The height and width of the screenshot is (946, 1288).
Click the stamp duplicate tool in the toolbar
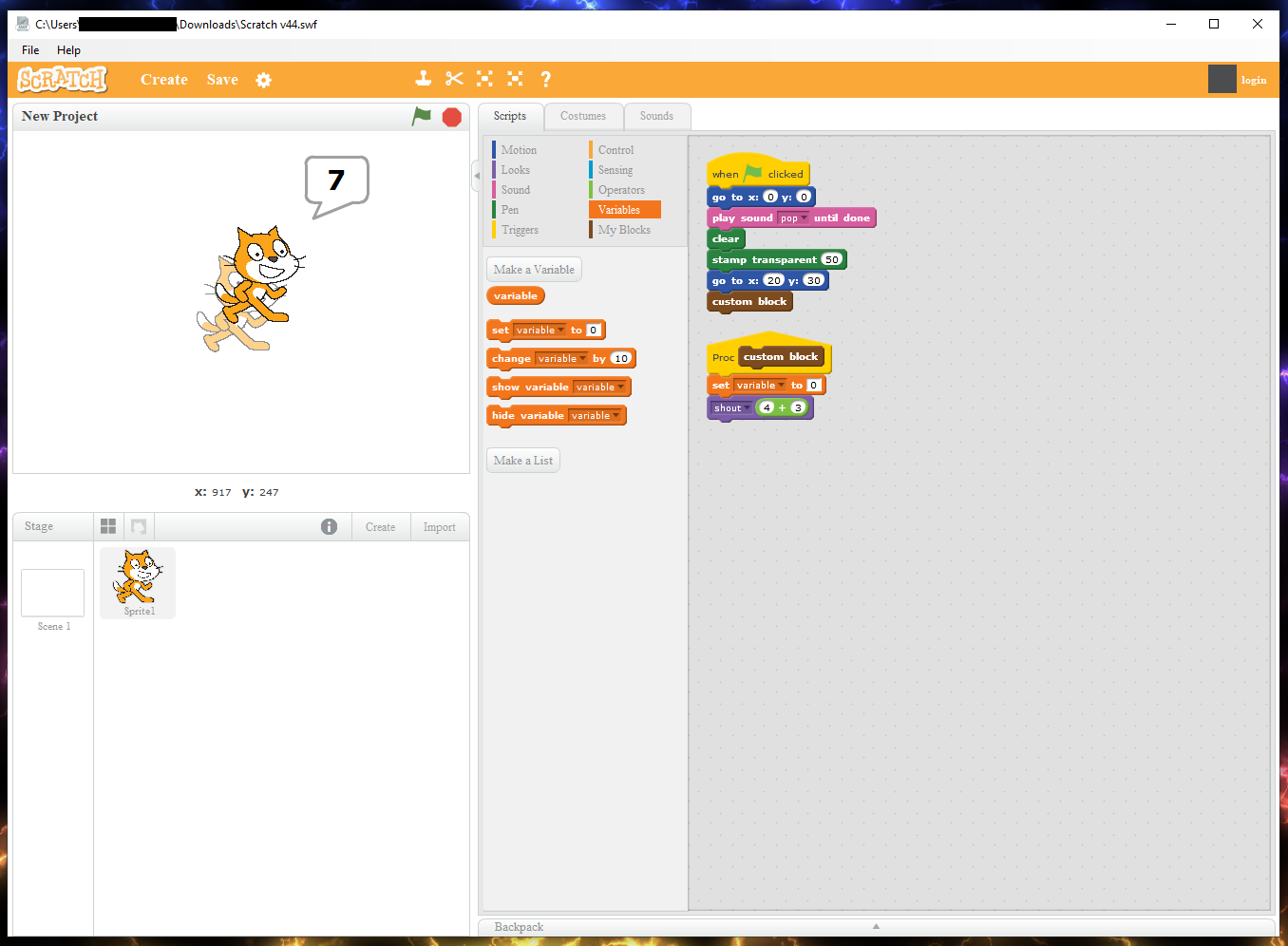(x=424, y=79)
